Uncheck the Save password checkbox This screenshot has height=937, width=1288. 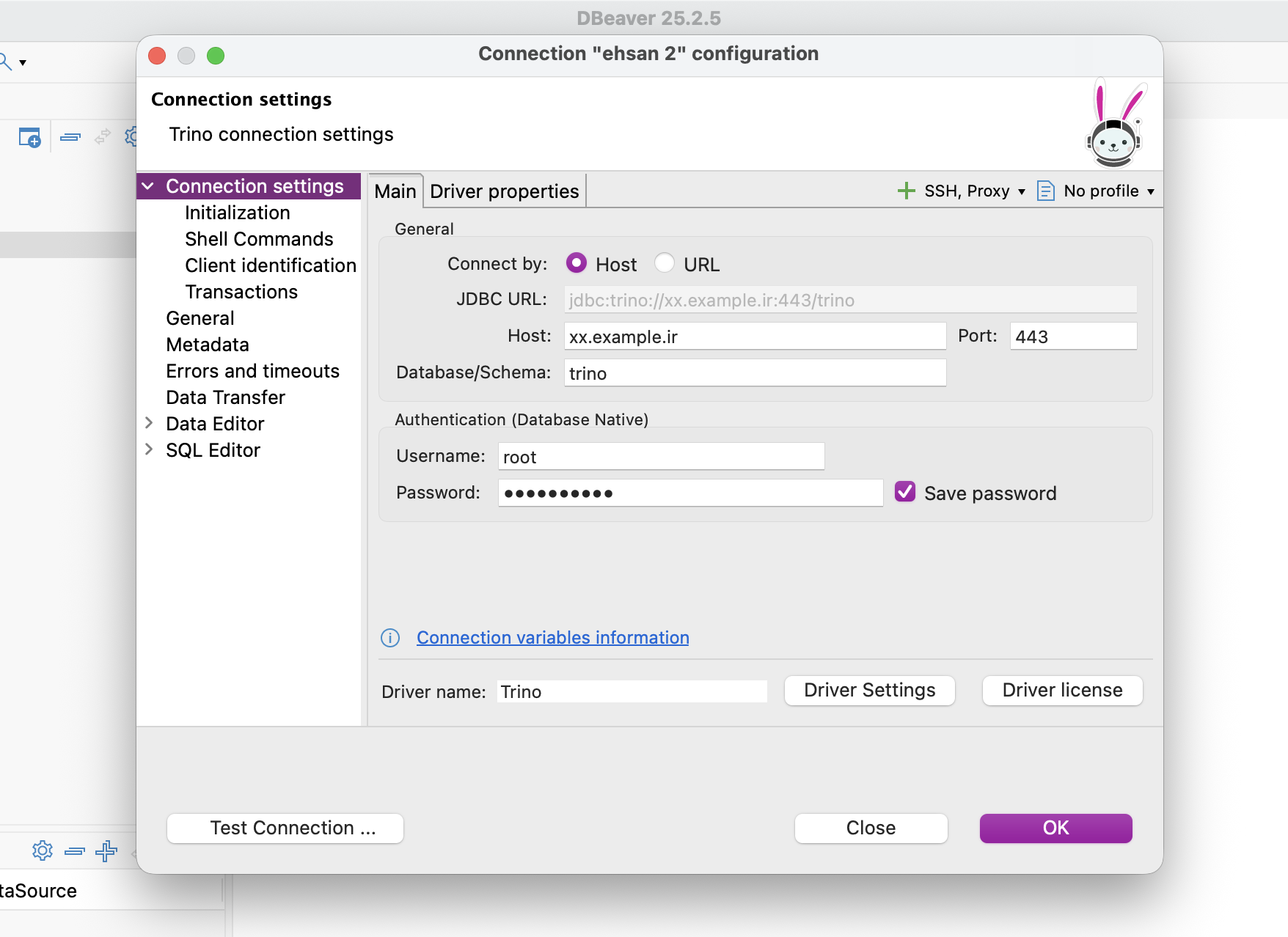click(x=905, y=492)
